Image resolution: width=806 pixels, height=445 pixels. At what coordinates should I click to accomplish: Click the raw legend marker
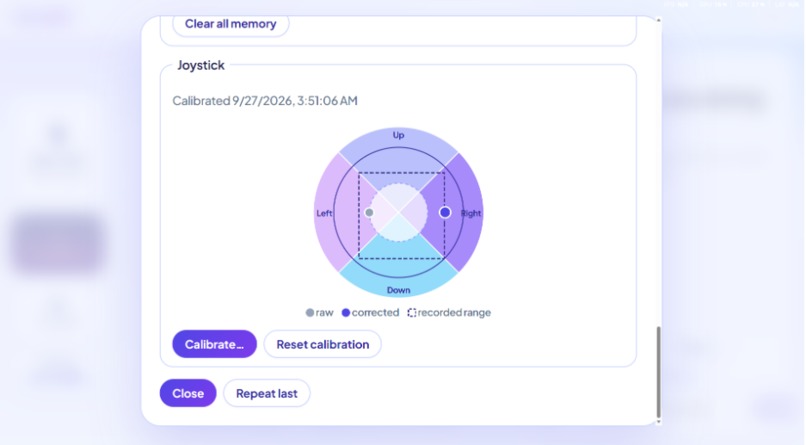coord(309,312)
